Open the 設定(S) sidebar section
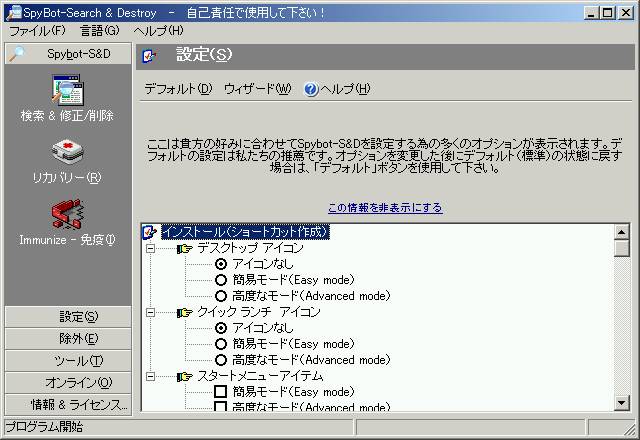The height and width of the screenshot is (440, 640). (x=68, y=317)
